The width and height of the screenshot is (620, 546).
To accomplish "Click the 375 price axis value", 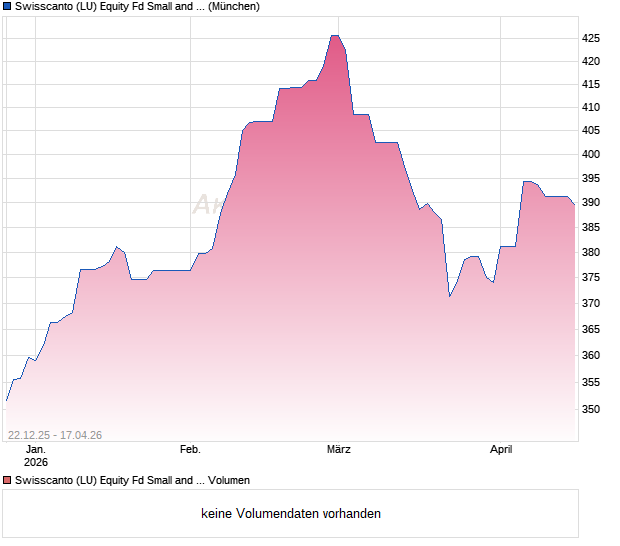I will tap(591, 278).
